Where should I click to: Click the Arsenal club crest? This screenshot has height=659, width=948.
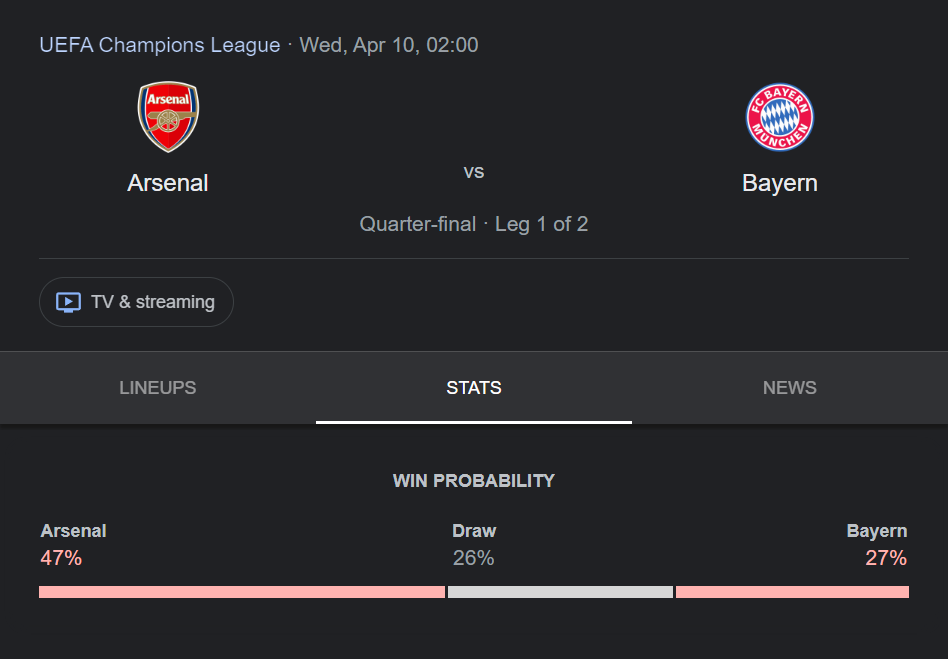[168, 117]
